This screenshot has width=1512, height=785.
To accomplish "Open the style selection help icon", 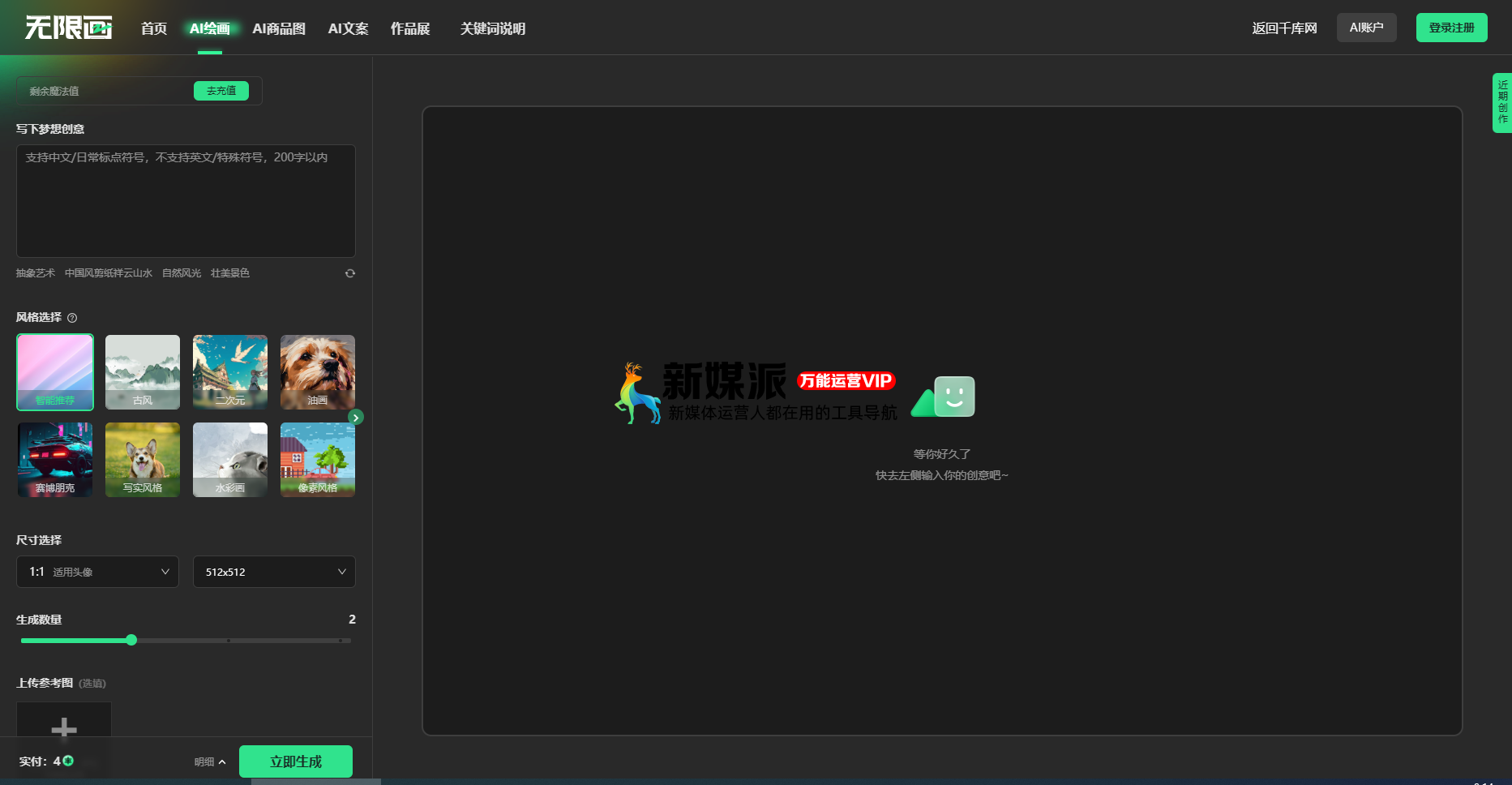I will 72,318.
